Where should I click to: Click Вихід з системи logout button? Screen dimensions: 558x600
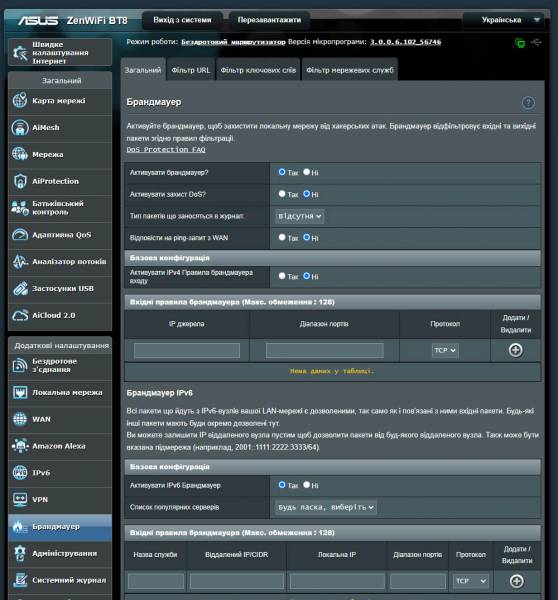coord(182,20)
